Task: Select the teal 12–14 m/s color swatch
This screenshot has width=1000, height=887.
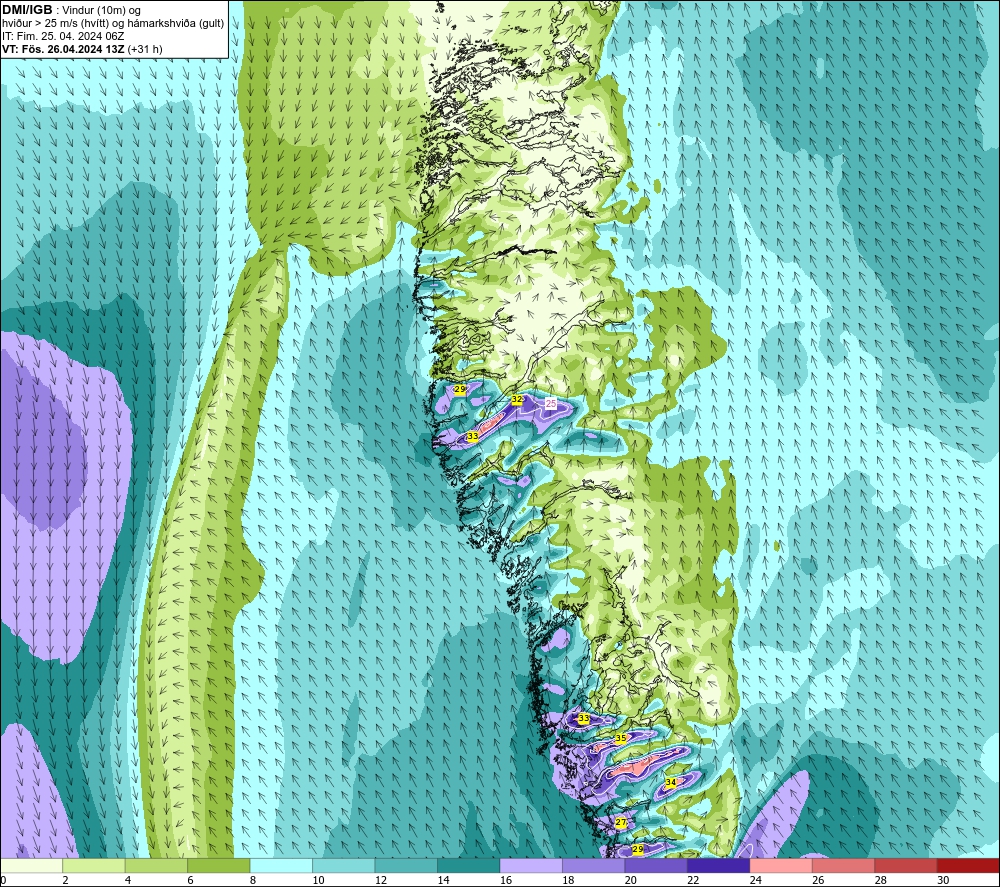Action: [x=406, y=865]
